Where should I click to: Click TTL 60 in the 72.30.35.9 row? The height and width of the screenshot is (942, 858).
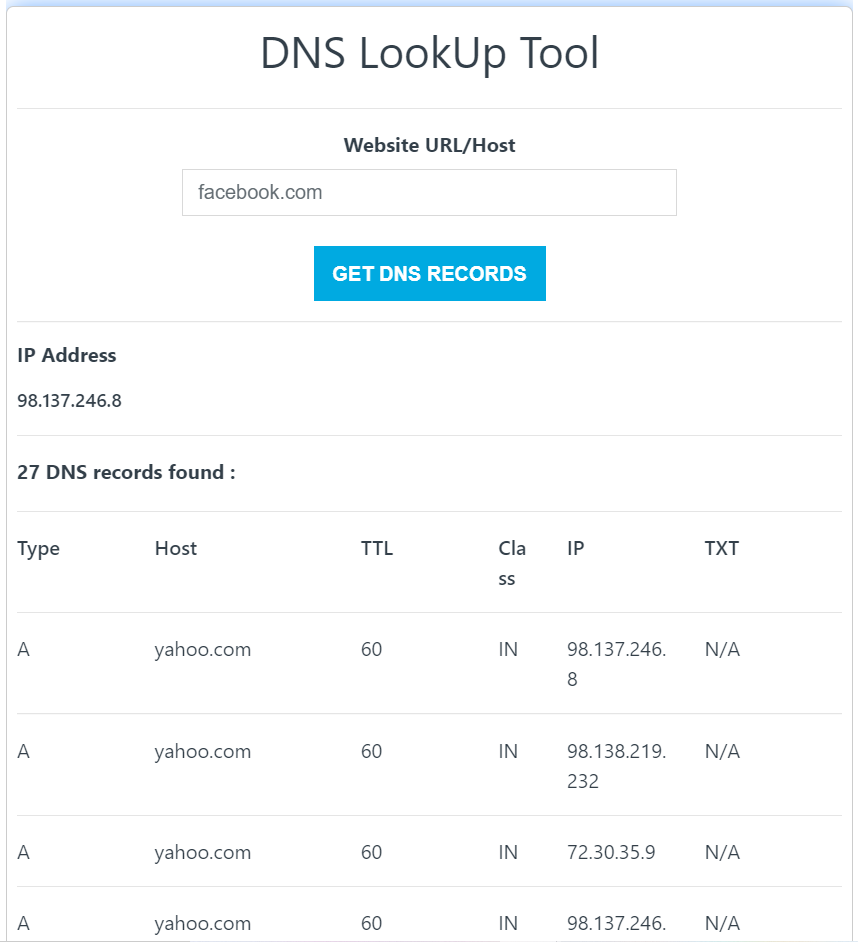371,852
